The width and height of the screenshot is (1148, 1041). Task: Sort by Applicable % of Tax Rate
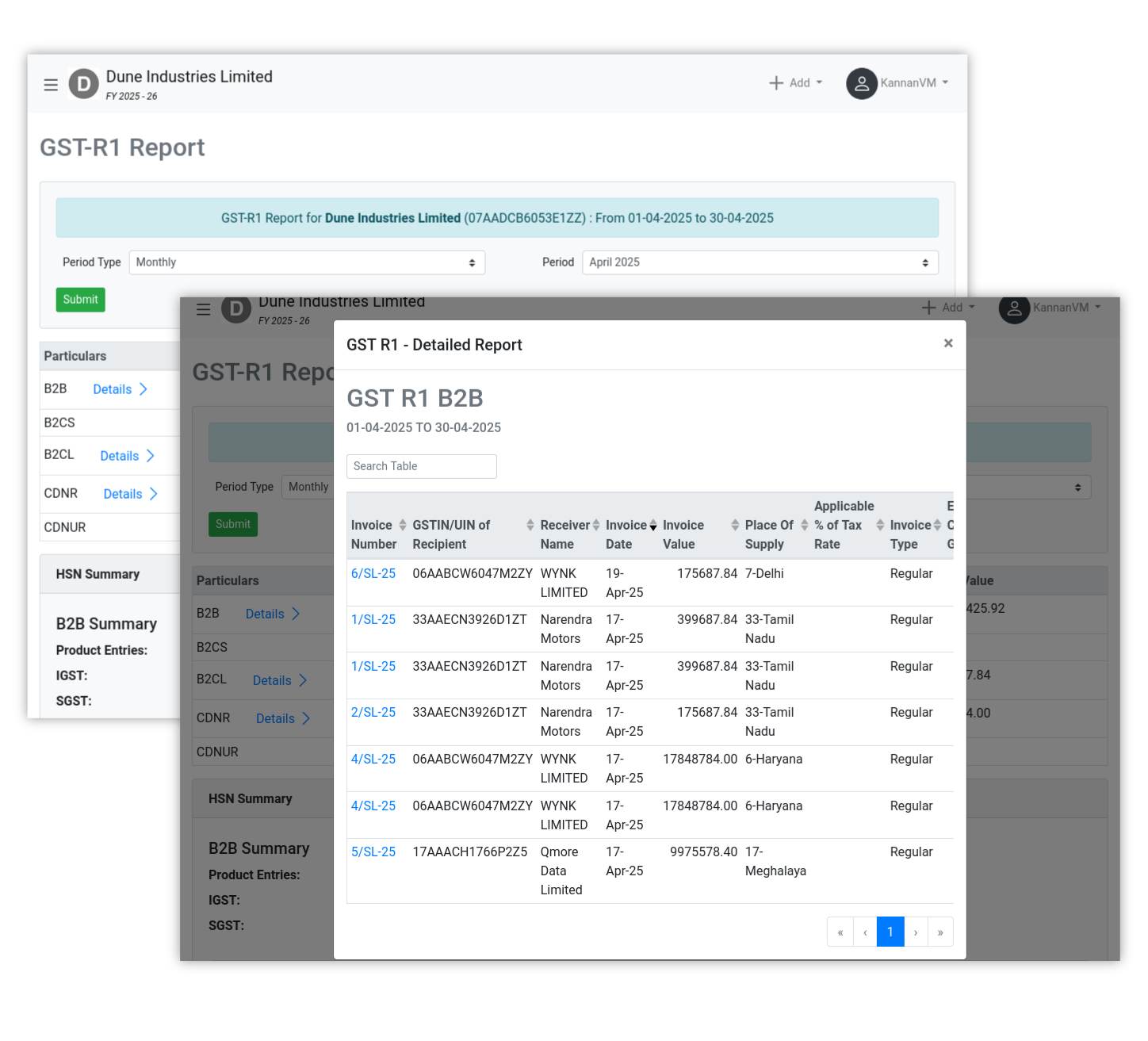click(879, 526)
